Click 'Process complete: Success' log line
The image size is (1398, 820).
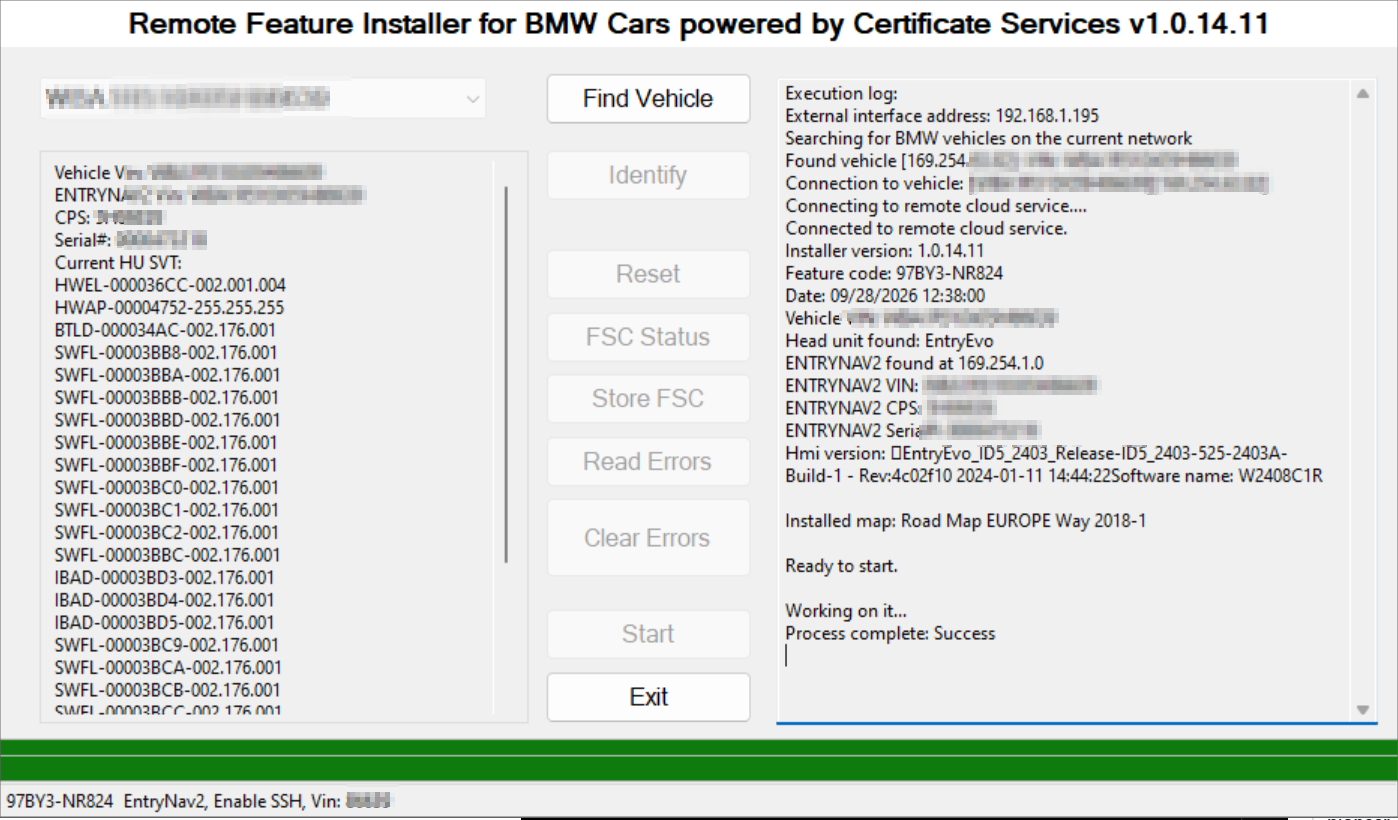[x=890, y=633]
